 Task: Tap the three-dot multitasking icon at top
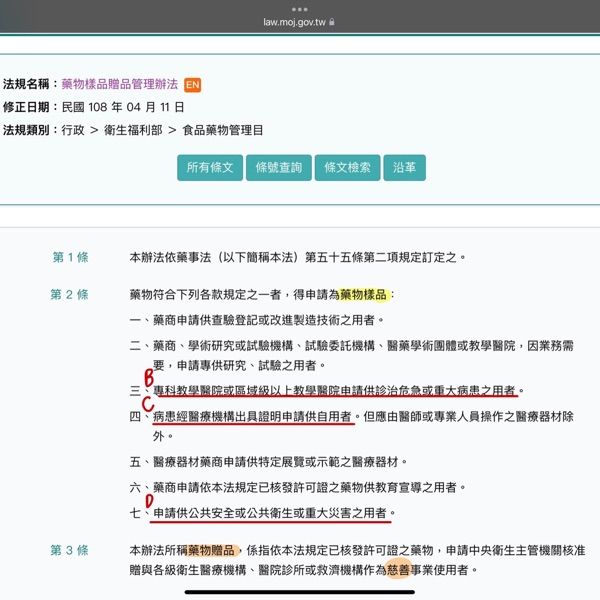pos(299,8)
